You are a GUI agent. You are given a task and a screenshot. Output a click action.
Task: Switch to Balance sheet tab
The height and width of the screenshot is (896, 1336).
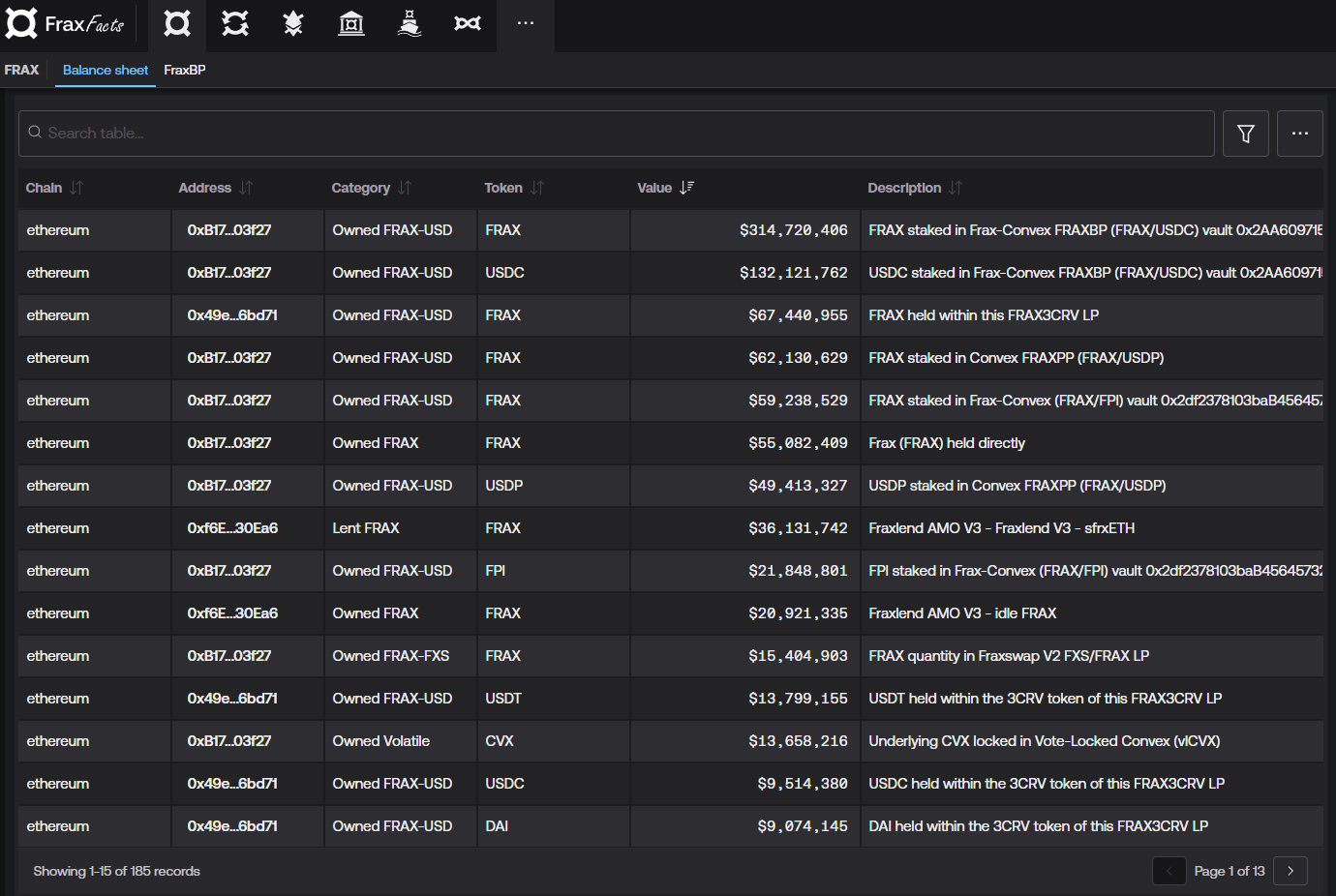pos(106,70)
